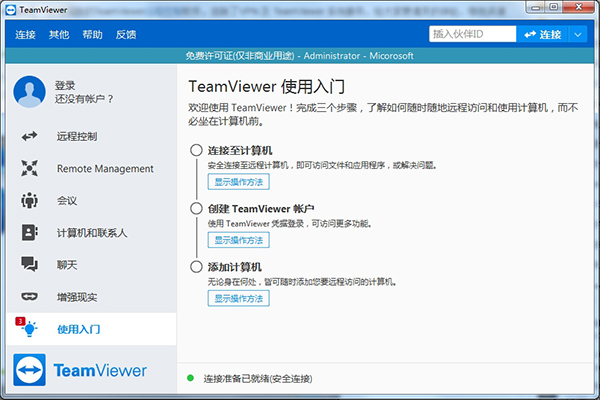Click the 还没有帐户? link
600x400 pixels.
(84, 99)
